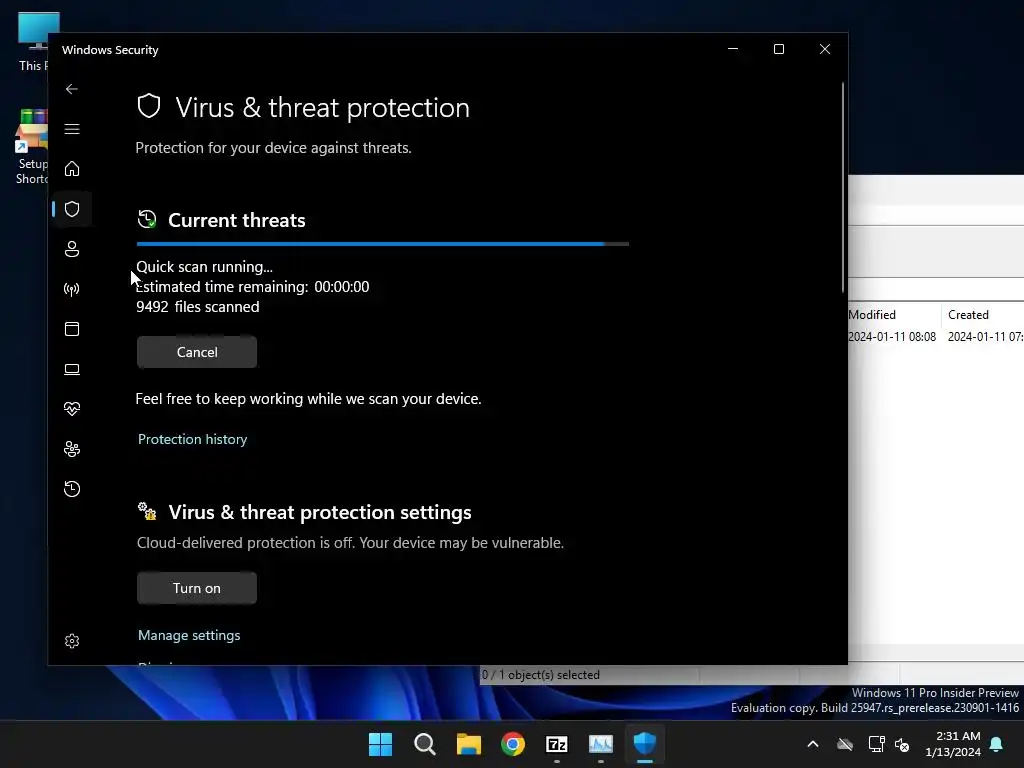1024x768 pixels.
Task: Turn on cloud-delivered protection
Action: click(x=197, y=588)
